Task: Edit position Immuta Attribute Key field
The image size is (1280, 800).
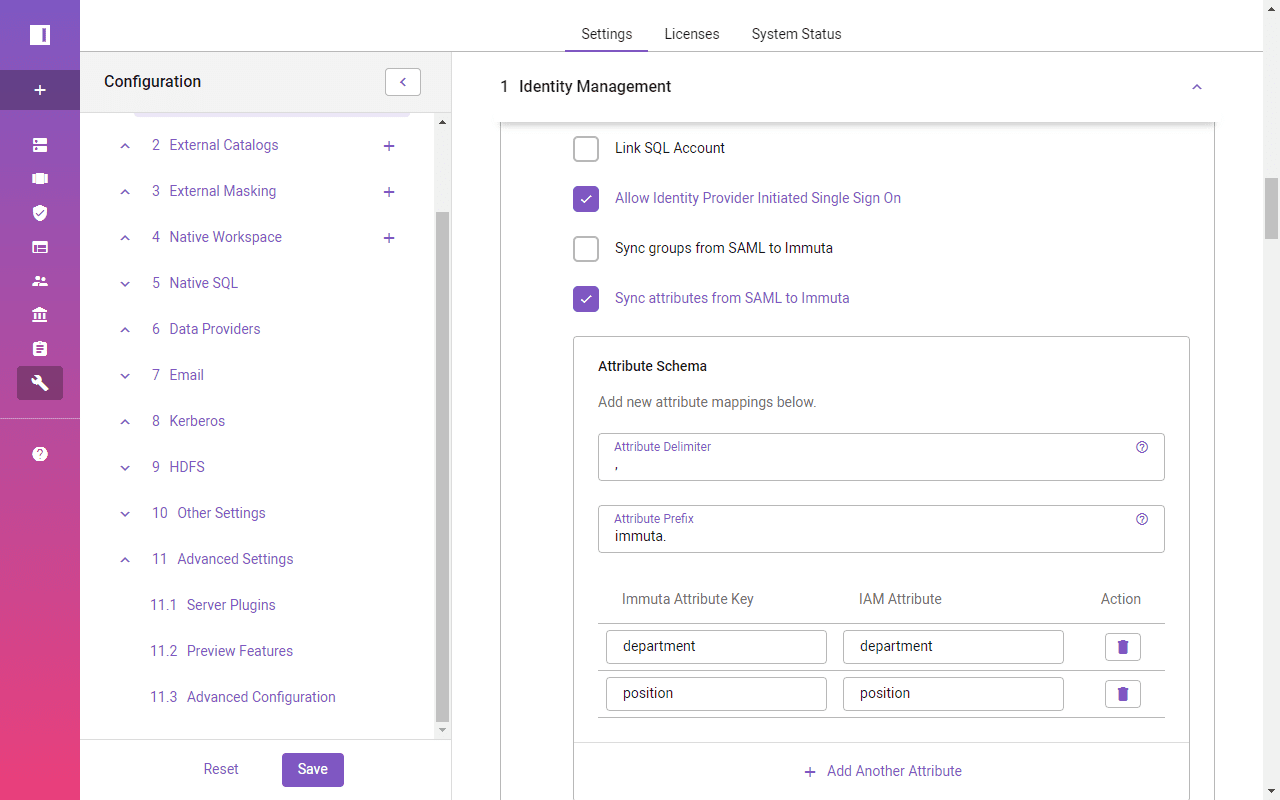Action: click(716, 694)
